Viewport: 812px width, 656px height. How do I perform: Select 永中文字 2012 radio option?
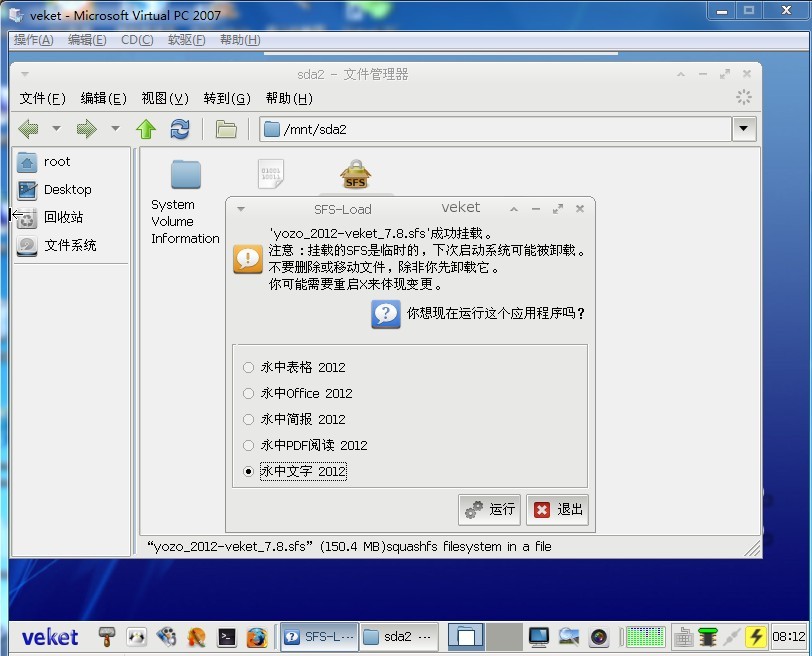[295, 471]
